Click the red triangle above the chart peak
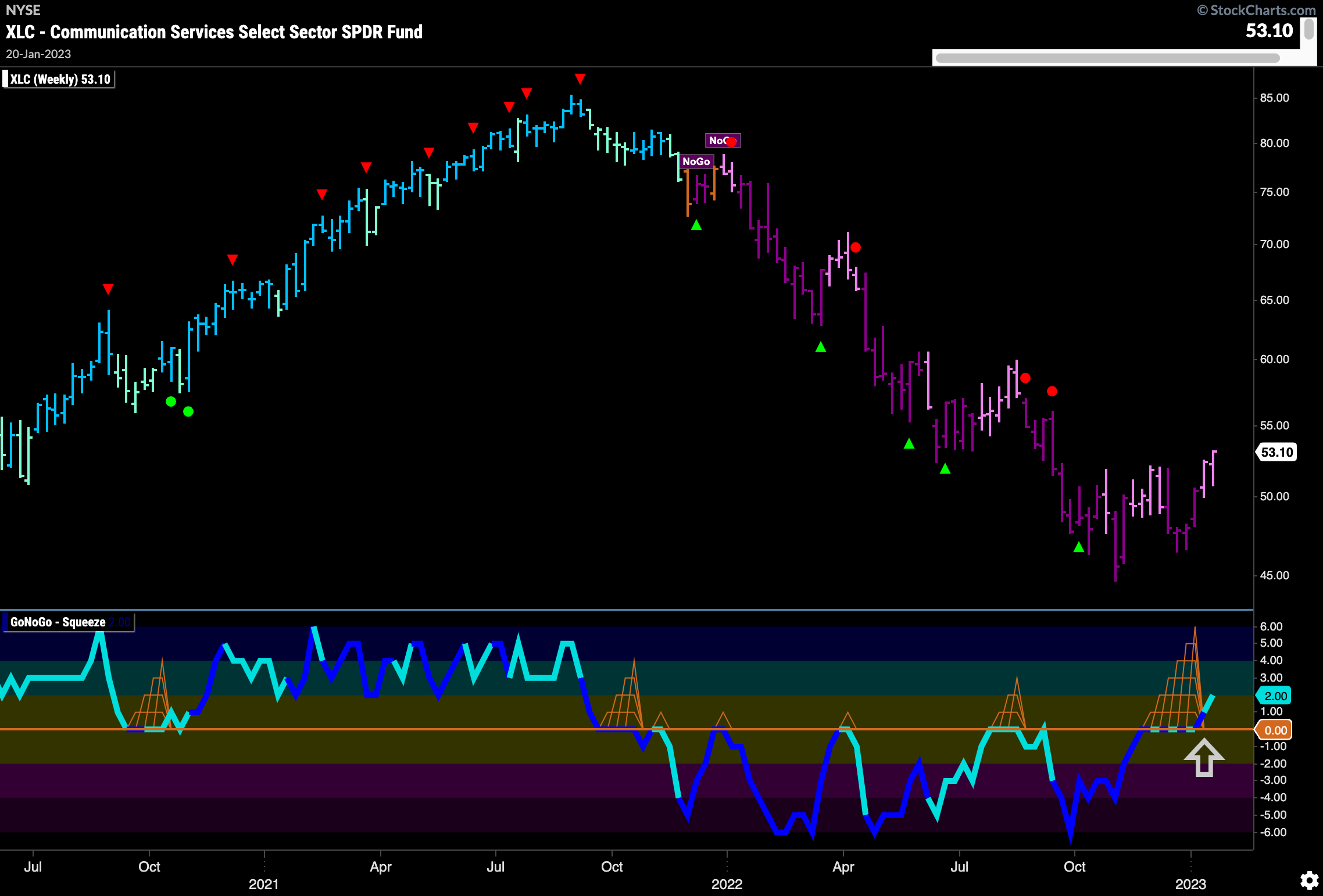1323x896 pixels. tap(580, 78)
